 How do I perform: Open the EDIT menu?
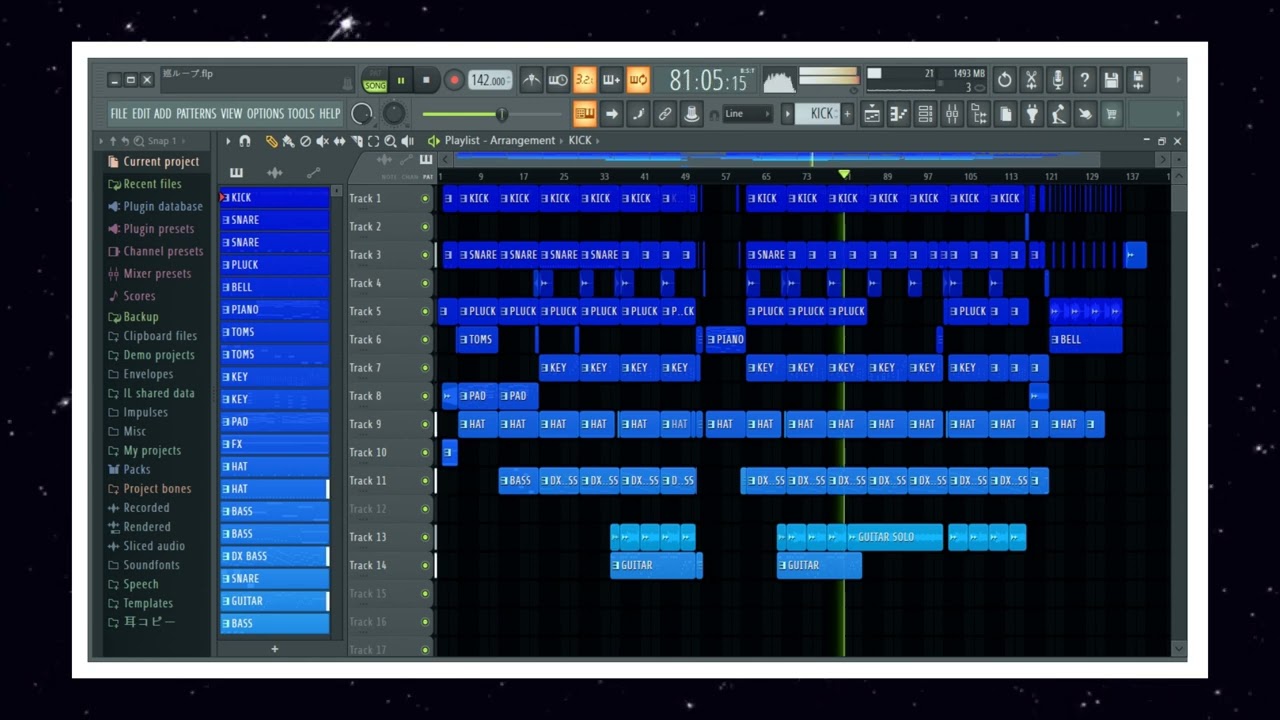141,114
